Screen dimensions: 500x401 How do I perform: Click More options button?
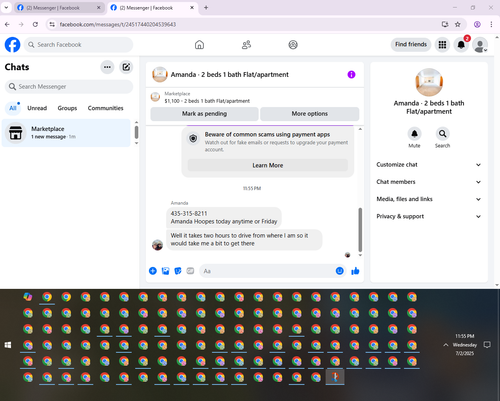(310, 114)
